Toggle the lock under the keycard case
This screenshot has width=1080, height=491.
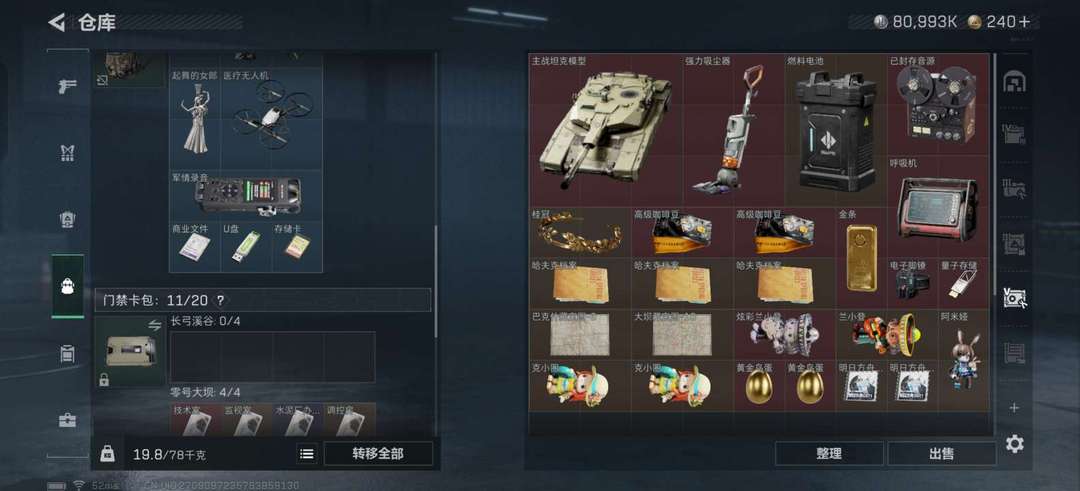pos(104,379)
